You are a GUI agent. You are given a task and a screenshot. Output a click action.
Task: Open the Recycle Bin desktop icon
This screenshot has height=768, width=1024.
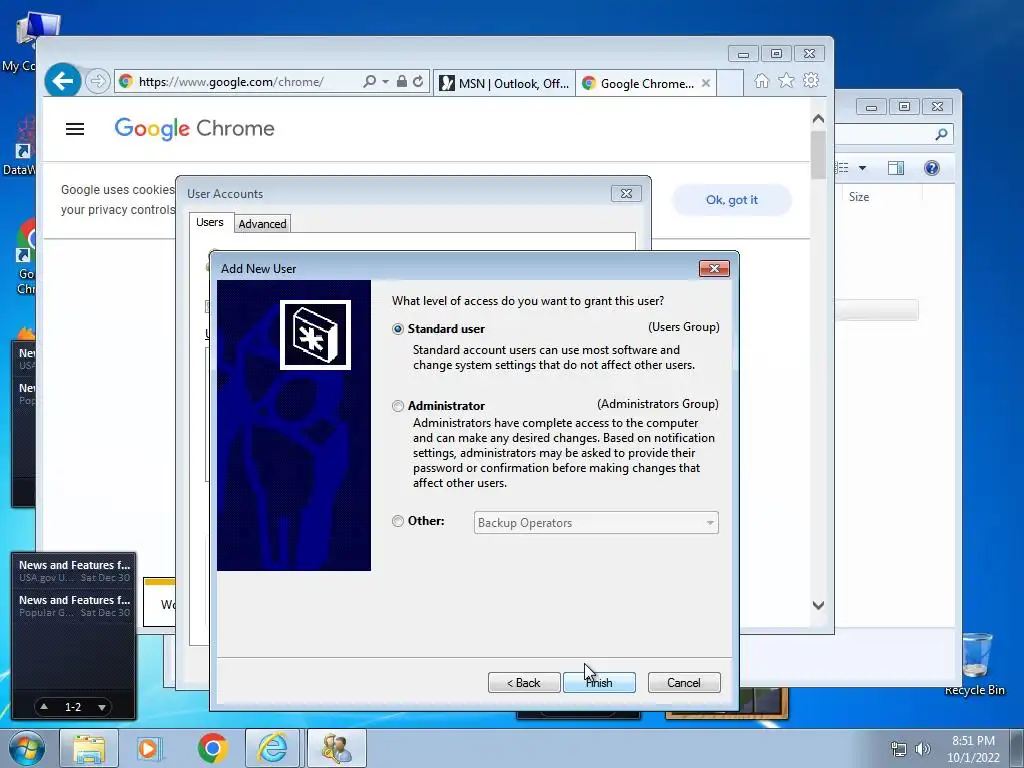tap(975, 664)
